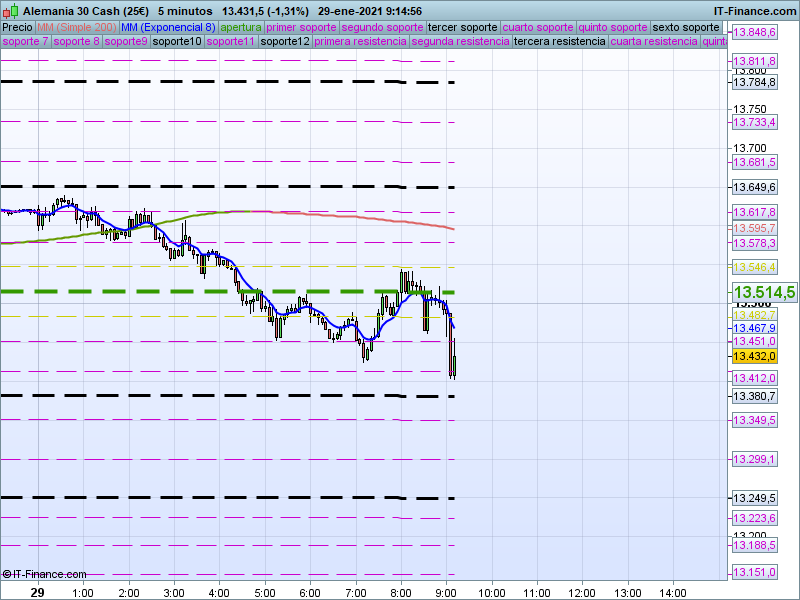This screenshot has width=800, height=600.
Task: Click the soporte10 legend label
Action: point(177,42)
